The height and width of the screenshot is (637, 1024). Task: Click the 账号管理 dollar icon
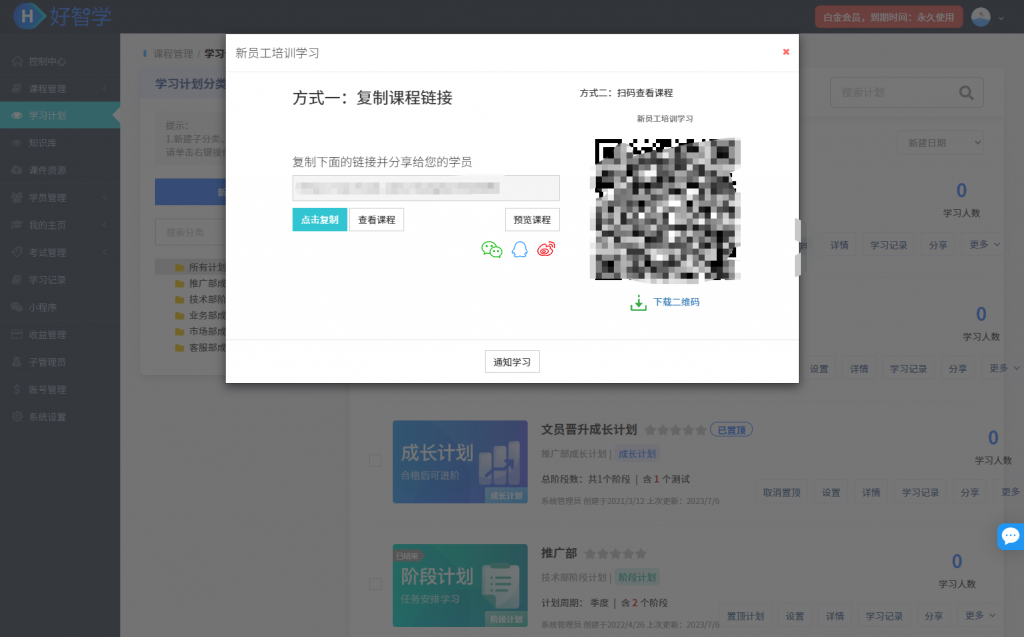pos(17,389)
